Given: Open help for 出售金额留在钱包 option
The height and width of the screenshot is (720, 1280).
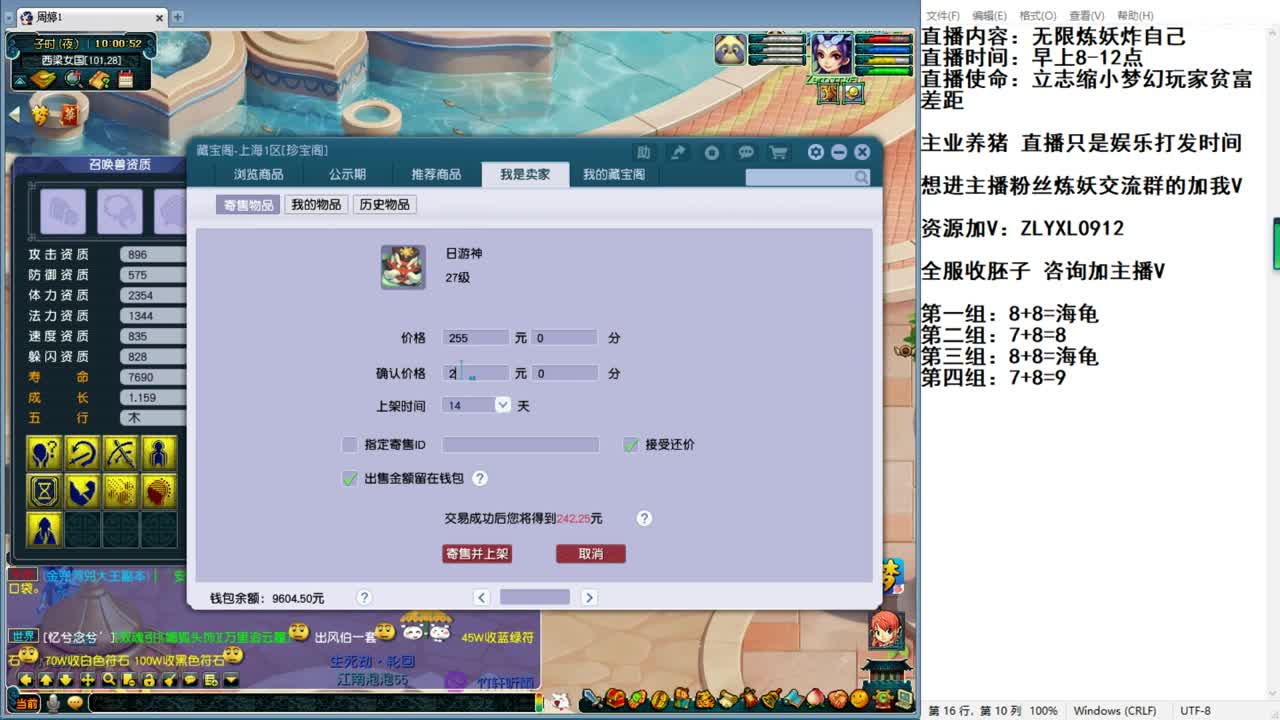Looking at the screenshot, I should (480, 479).
